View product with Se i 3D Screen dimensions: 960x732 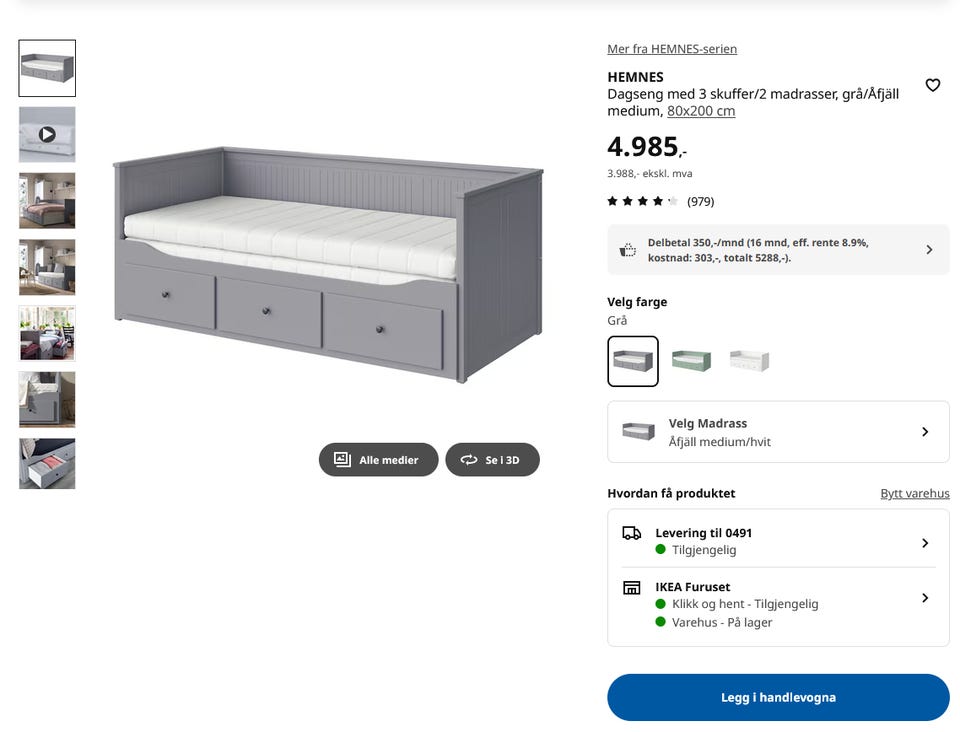492,460
